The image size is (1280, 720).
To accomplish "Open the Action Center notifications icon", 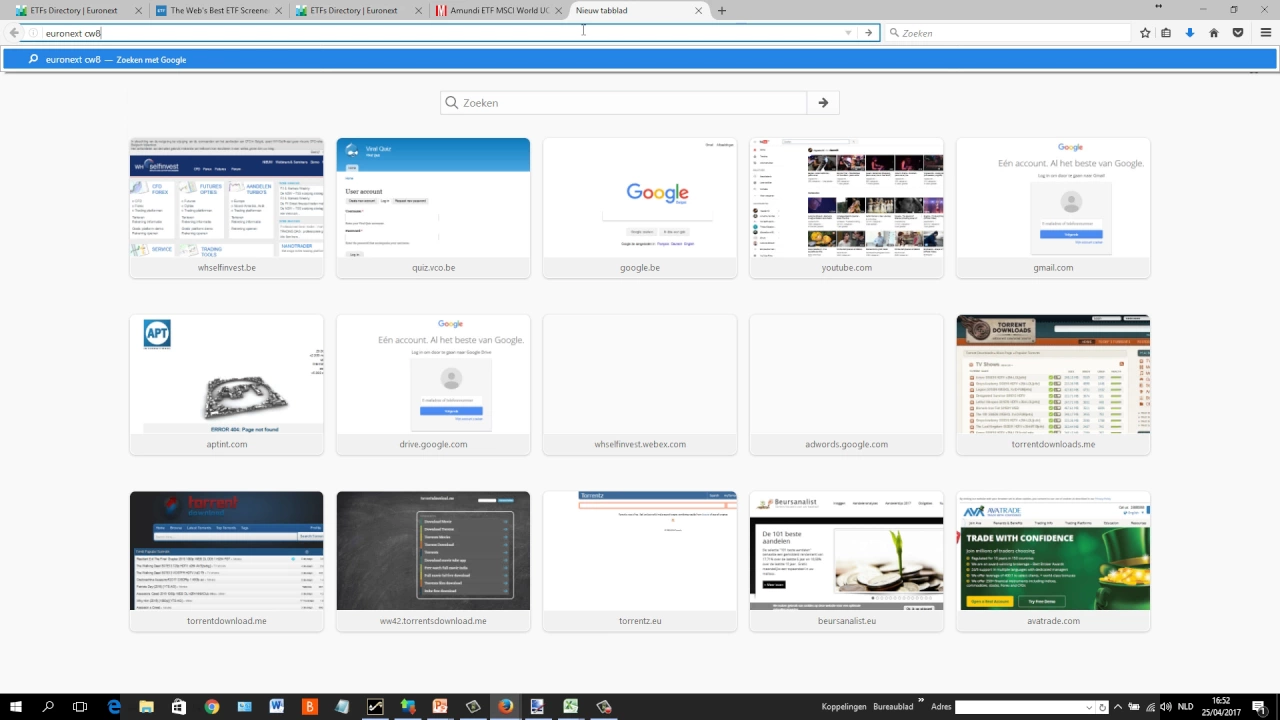I will (1258, 707).
